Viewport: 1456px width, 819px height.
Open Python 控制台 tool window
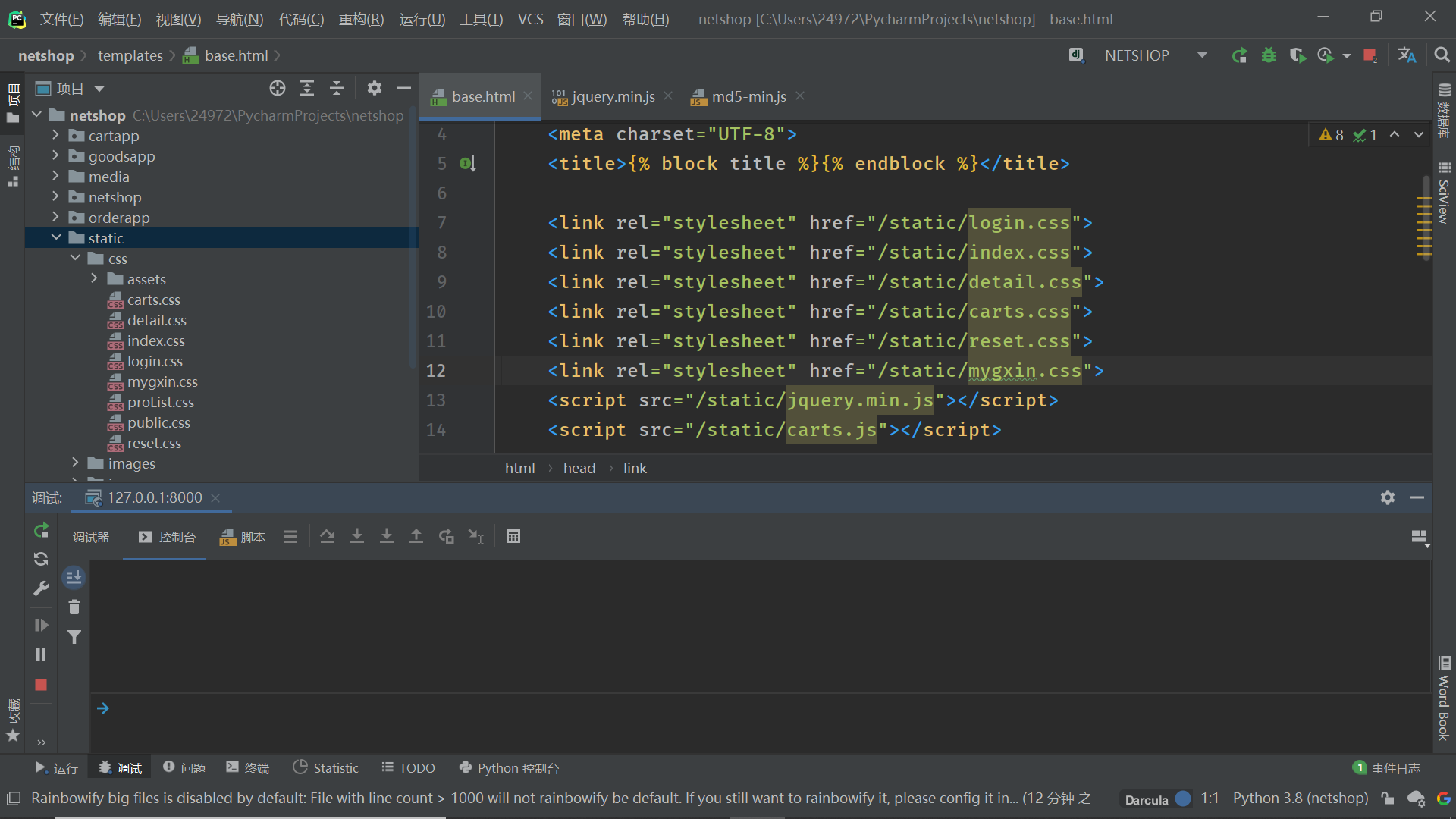click(509, 768)
